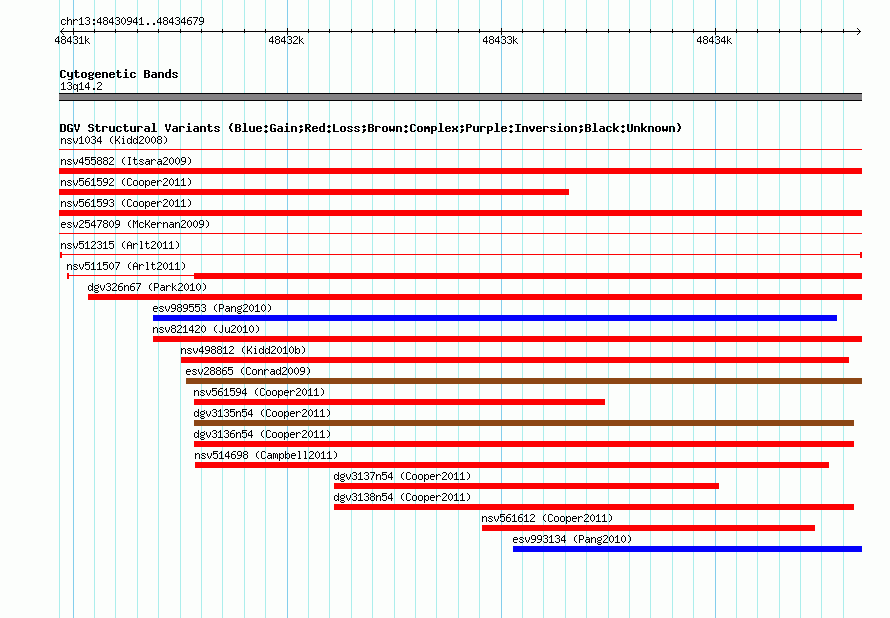
Task: Select the nsv455882 (Itsara2009) red bar
Action: pyautogui.click(x=460, y=171)
